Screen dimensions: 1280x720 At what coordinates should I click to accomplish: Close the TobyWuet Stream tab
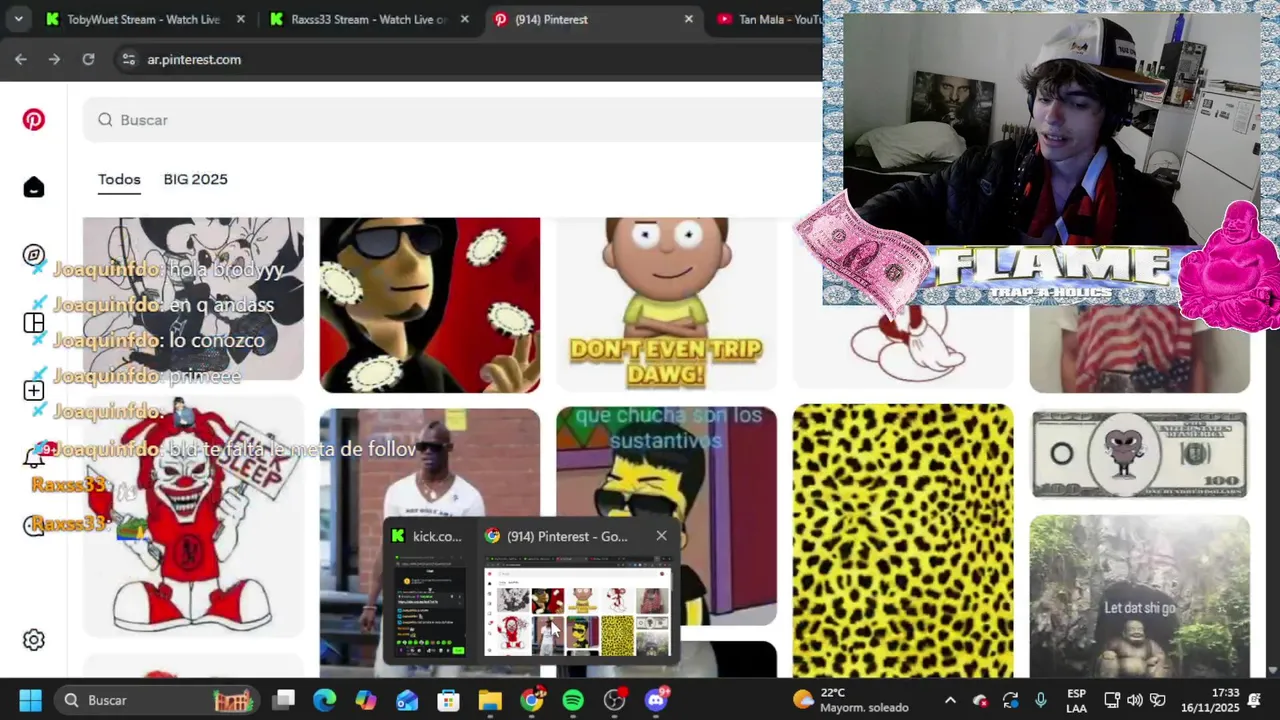[241, 19]
